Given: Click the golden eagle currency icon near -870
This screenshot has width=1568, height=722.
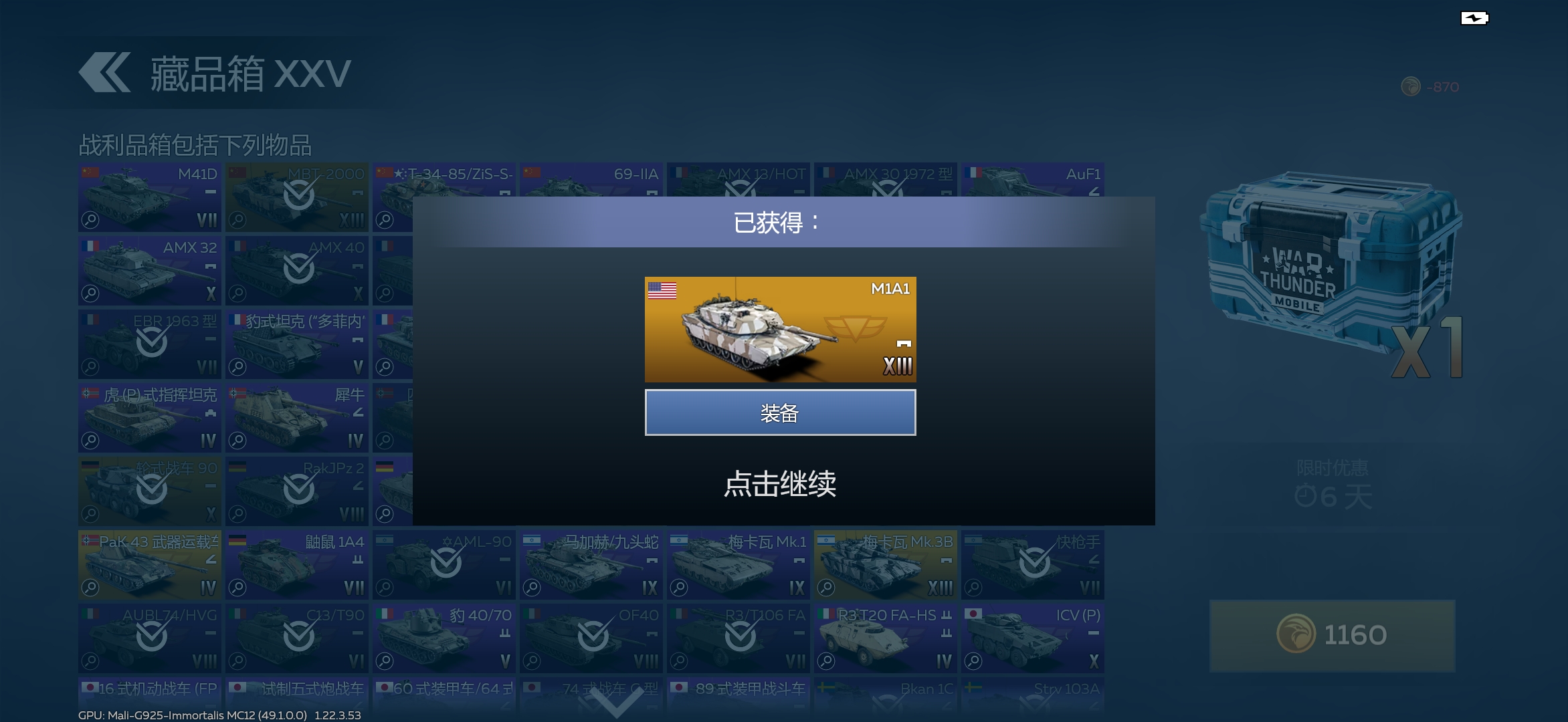Looking at the screenshot, I should (1410, 87).
